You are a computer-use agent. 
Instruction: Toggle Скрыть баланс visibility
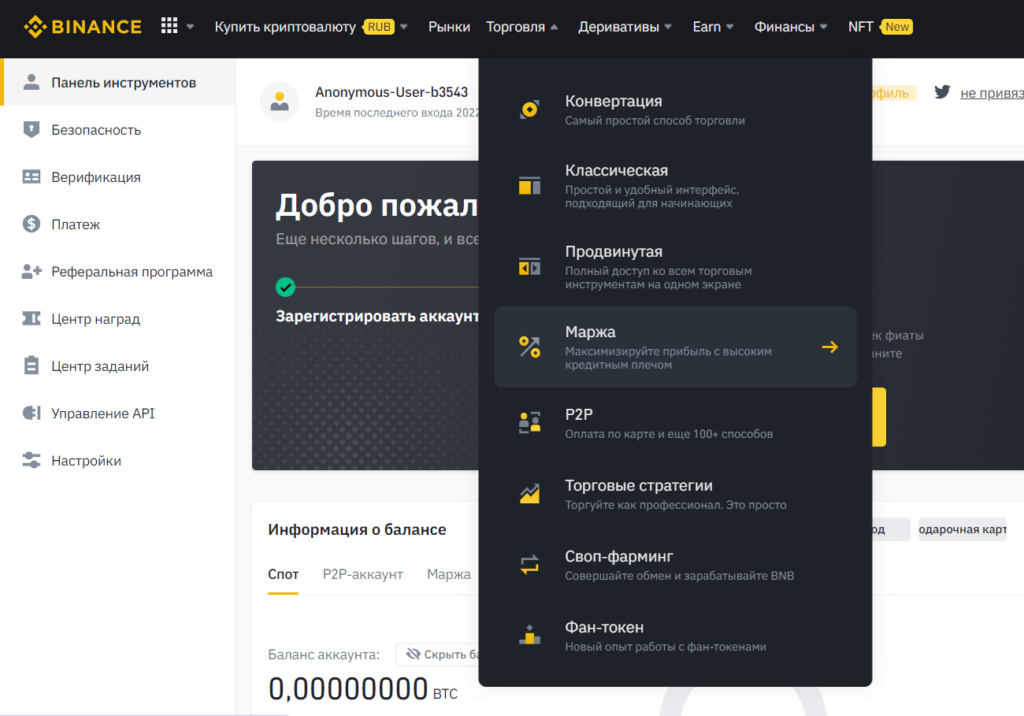pyautogui.click(x=439, y=654)
